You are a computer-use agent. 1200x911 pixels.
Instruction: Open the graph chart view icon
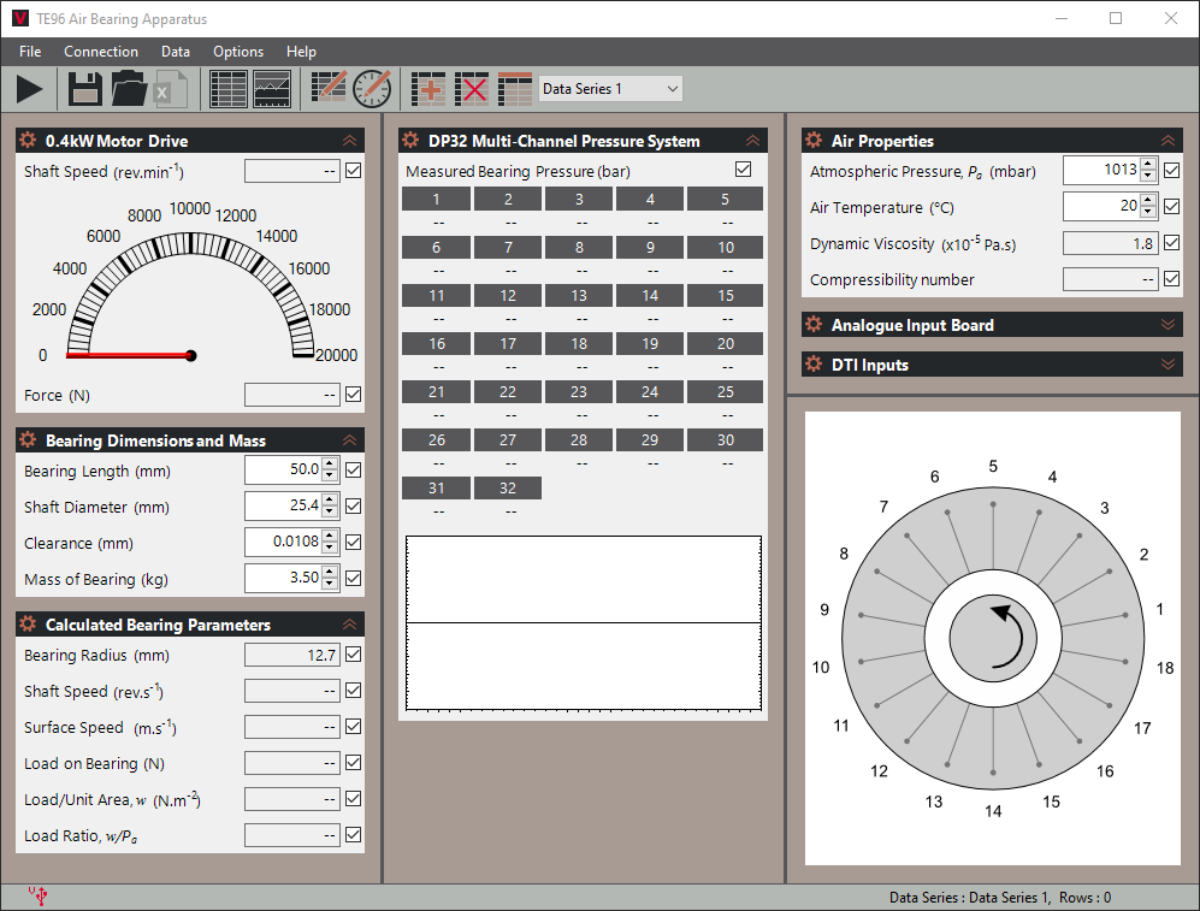coord(272,89)
